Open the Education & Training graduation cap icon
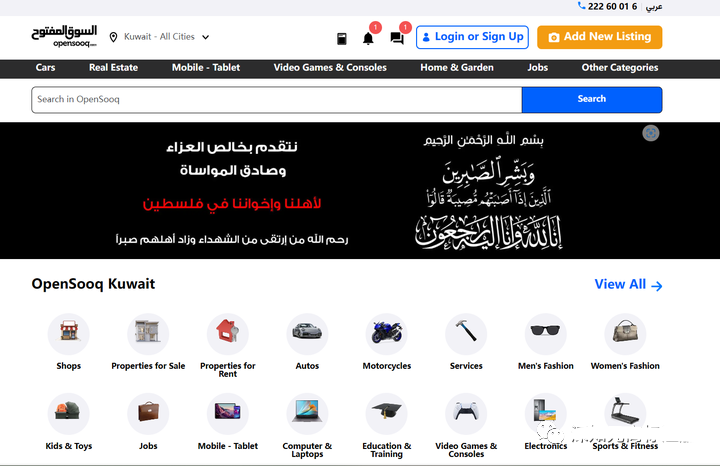The height and width of the screenshot is (466, 720). [387, 414]
